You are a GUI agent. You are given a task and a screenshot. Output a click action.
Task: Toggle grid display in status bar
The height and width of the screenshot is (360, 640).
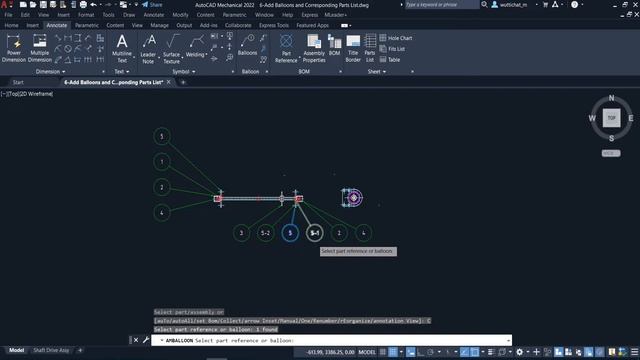[x=382, y=352]
